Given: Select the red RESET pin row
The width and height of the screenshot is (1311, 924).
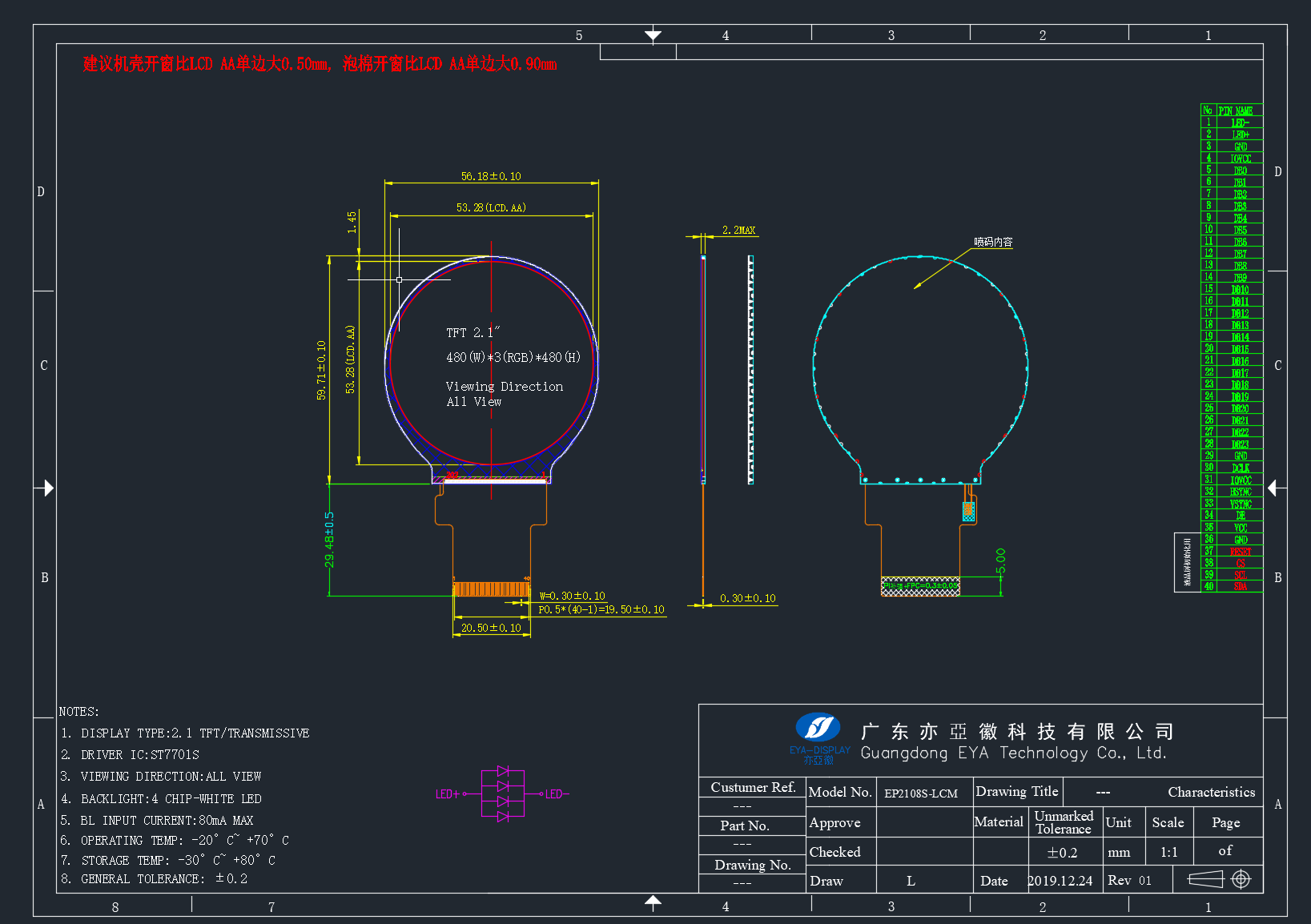Looking at the screenshot, I should click(1232, 551).
